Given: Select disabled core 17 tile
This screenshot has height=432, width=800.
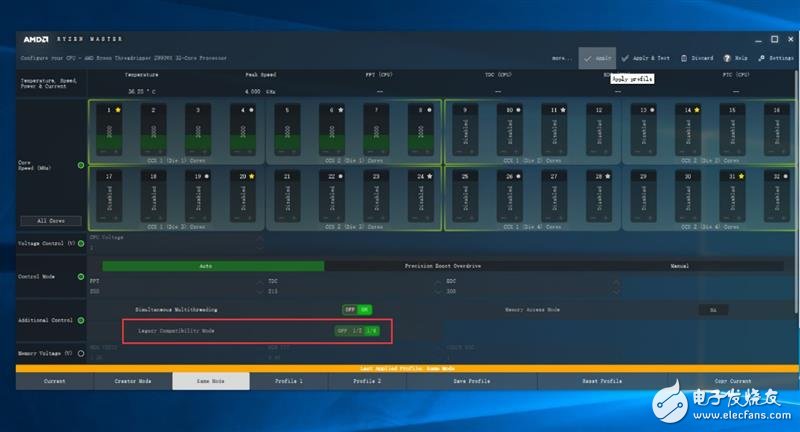Looking at the screenshot, I should [109, 196].
